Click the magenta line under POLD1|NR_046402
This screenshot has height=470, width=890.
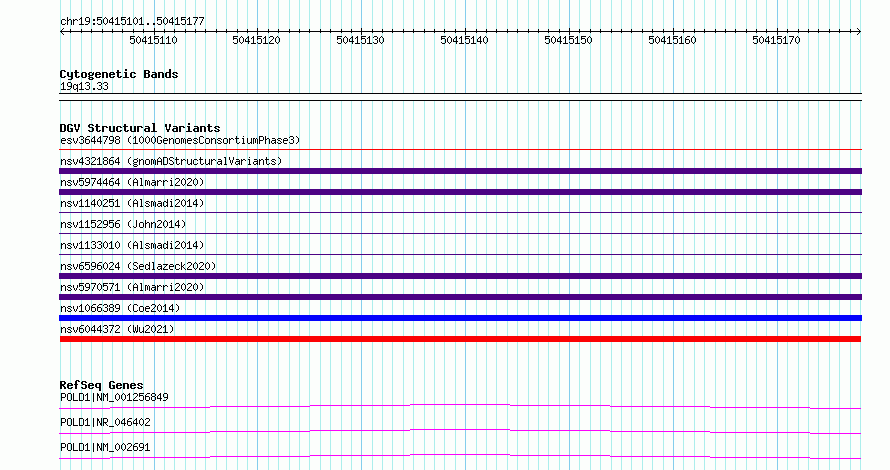pyautogui.click(x=460, y=431)
